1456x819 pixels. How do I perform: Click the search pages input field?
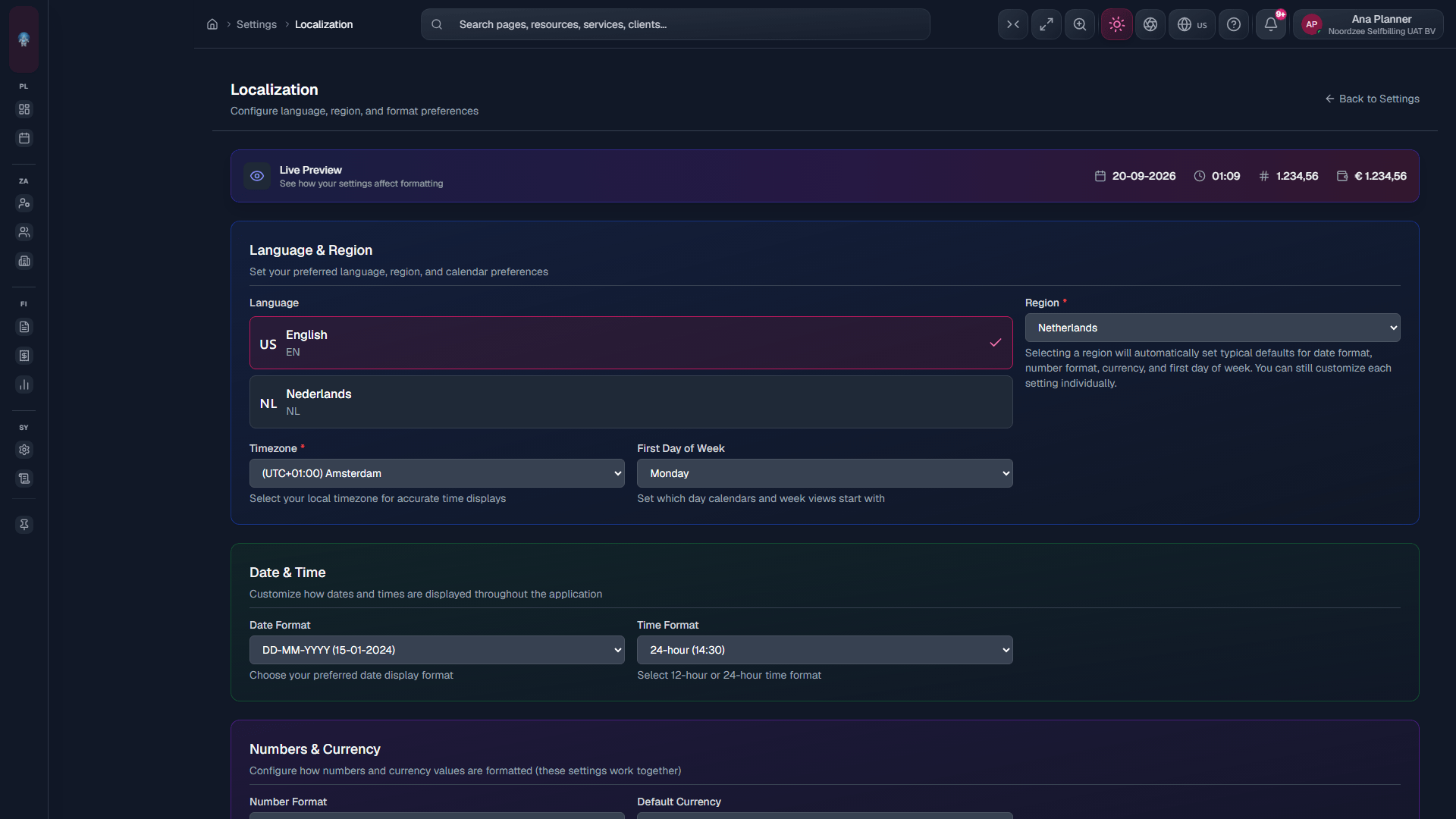pyautogui.click(x=675, y=24)
